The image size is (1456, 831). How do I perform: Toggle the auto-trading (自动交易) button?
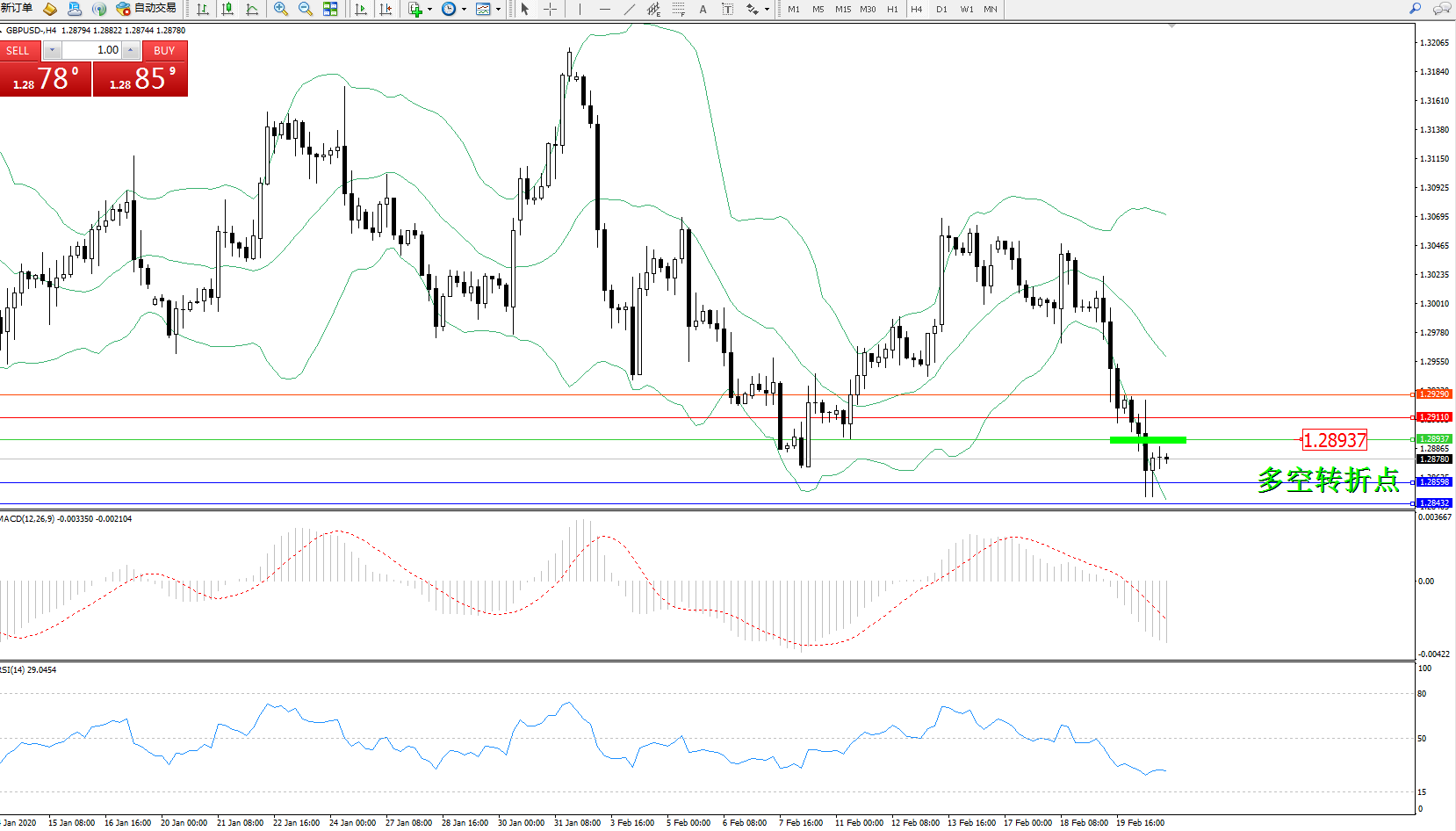[x=147, y=8]
